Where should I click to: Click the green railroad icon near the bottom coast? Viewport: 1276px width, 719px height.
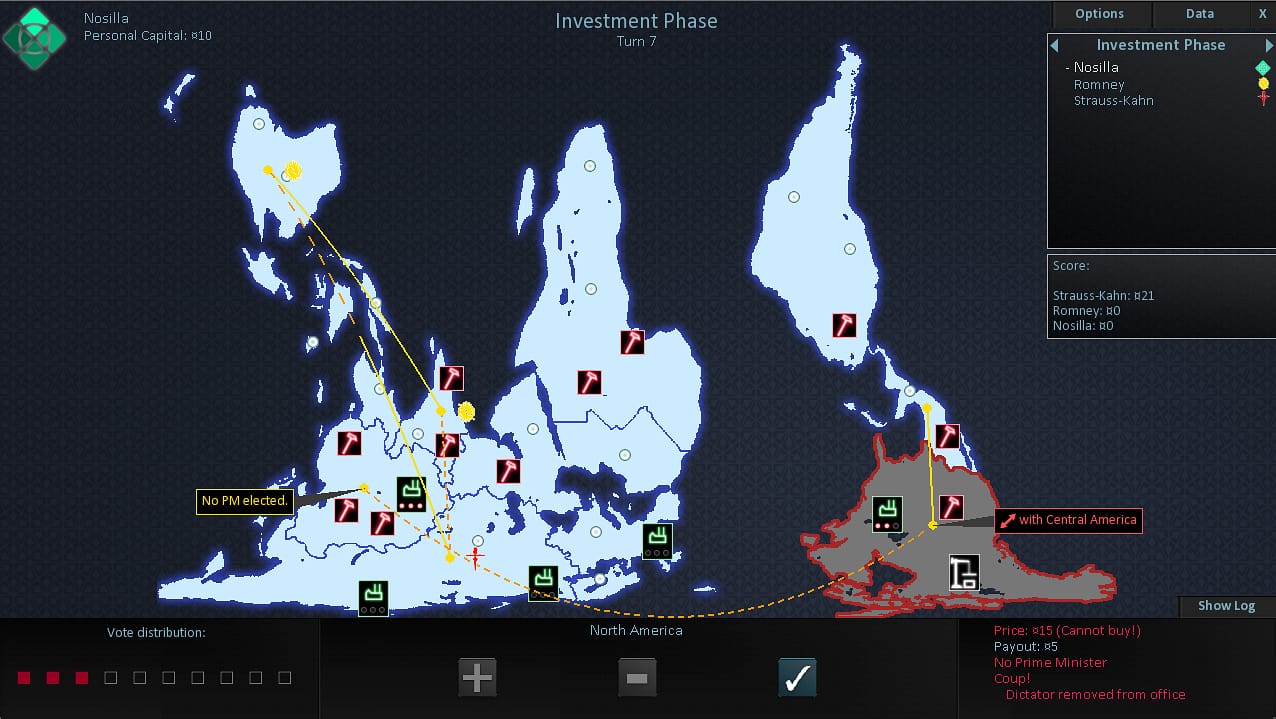542,584
